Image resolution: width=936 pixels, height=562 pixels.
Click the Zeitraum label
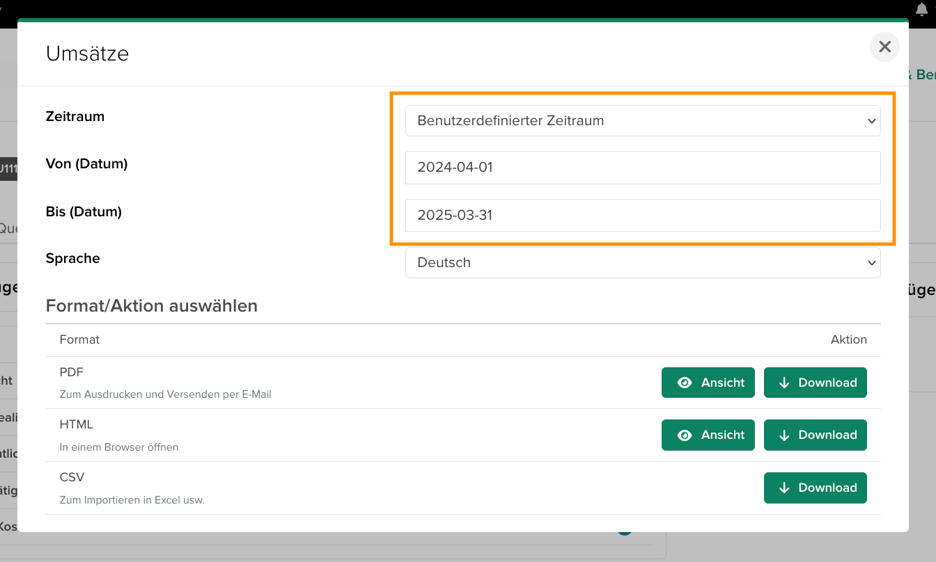pos(75,116)
